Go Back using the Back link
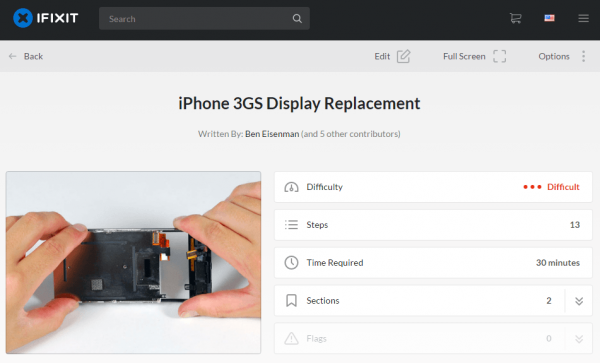 pos(33,56)
